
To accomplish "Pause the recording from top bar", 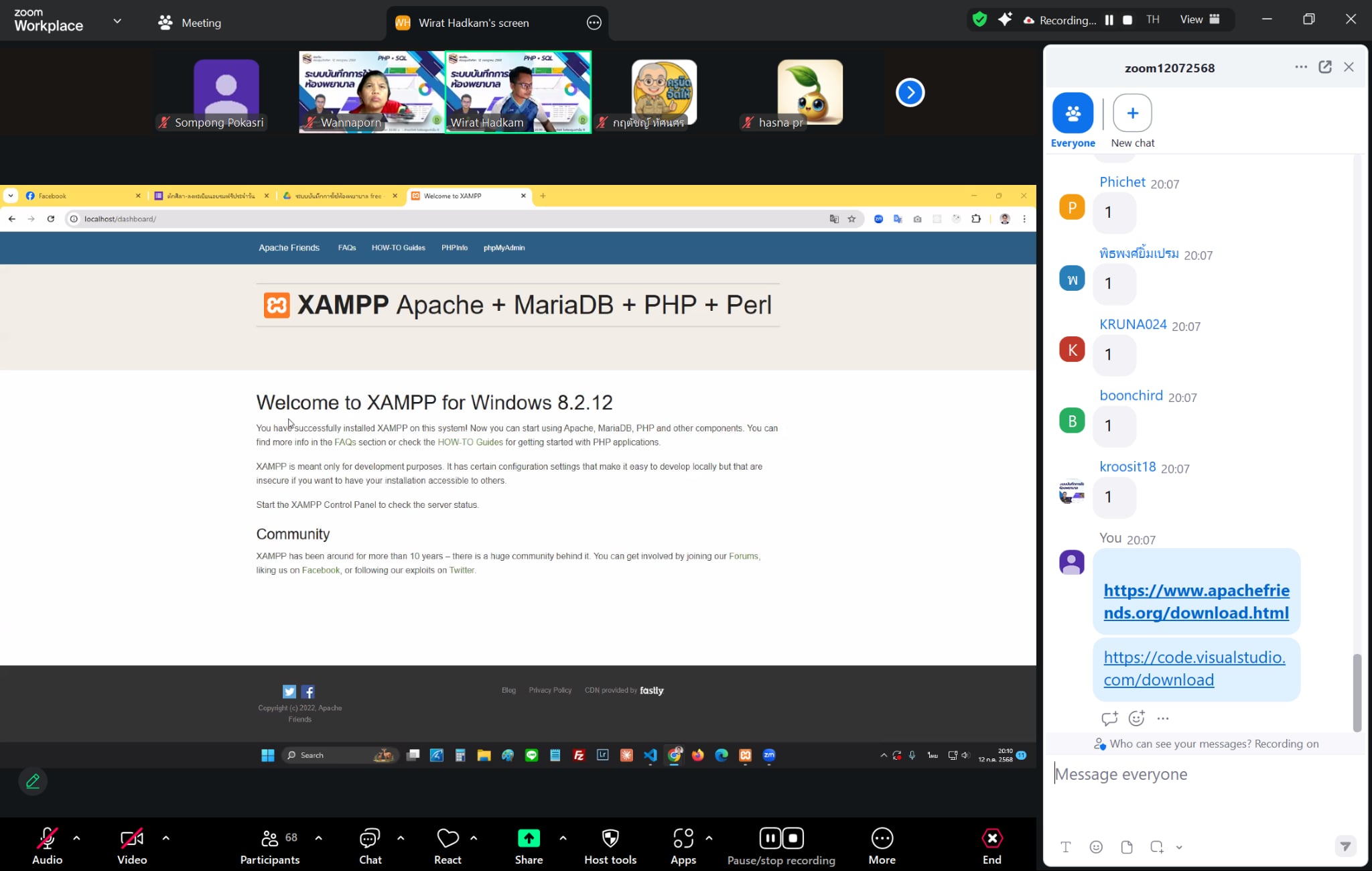I will click(x=1109, y=20).
